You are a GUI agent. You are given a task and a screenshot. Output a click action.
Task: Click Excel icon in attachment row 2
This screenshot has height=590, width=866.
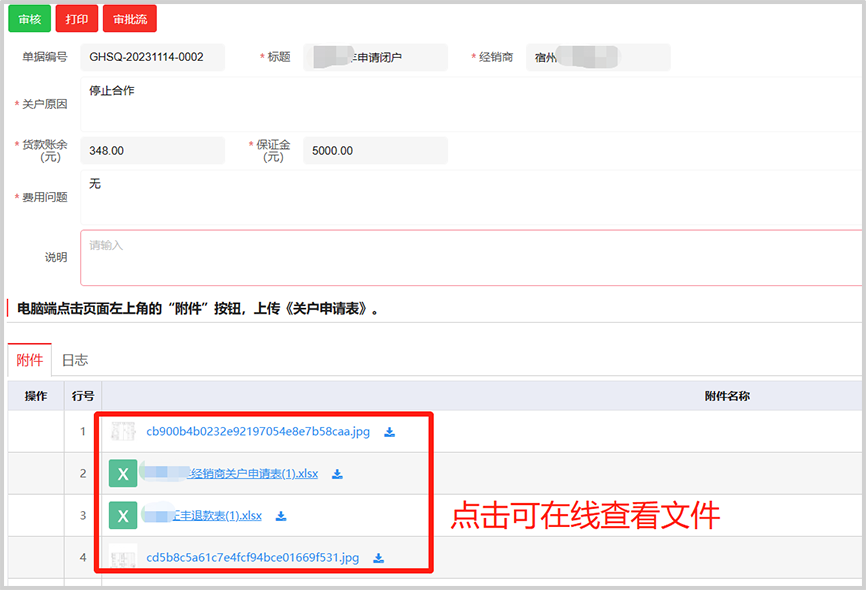[x=122, y=474]
